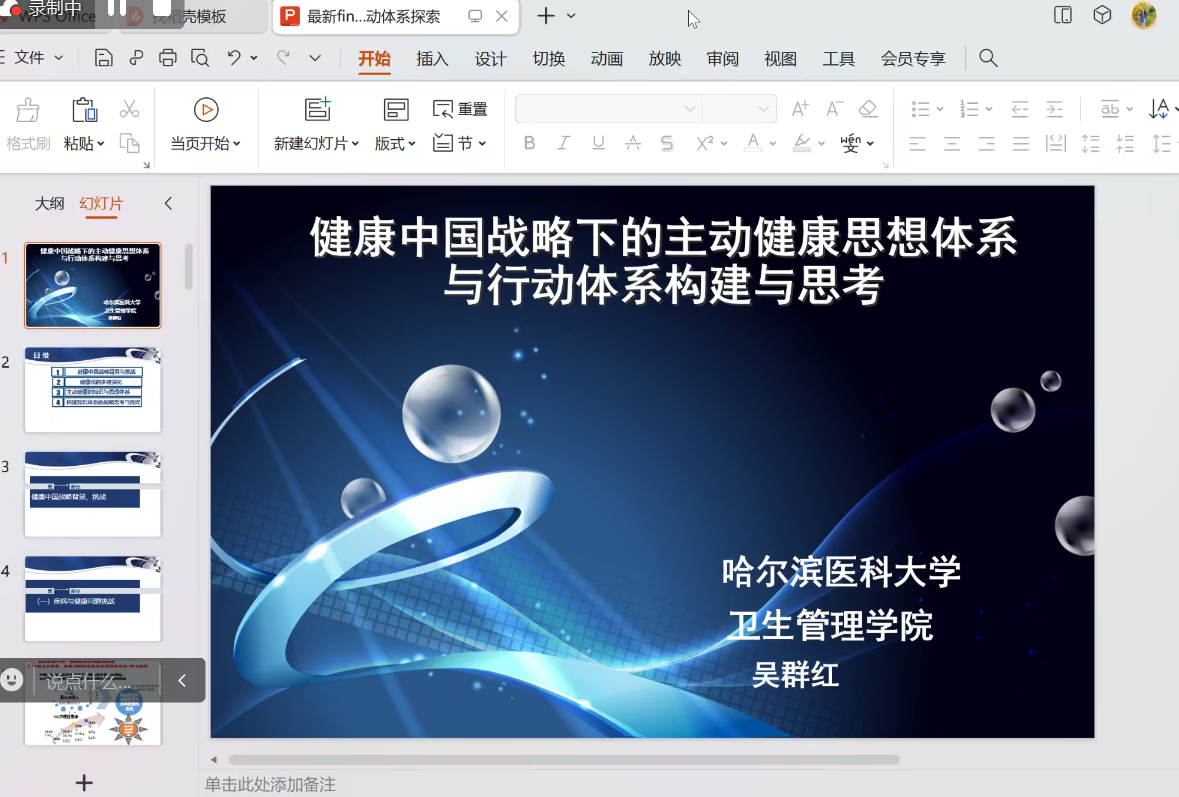The width and height of the screenshot is (1179, 797).
Task: Select slide 2 thumbnail (目录)
Action: point(93,390)
